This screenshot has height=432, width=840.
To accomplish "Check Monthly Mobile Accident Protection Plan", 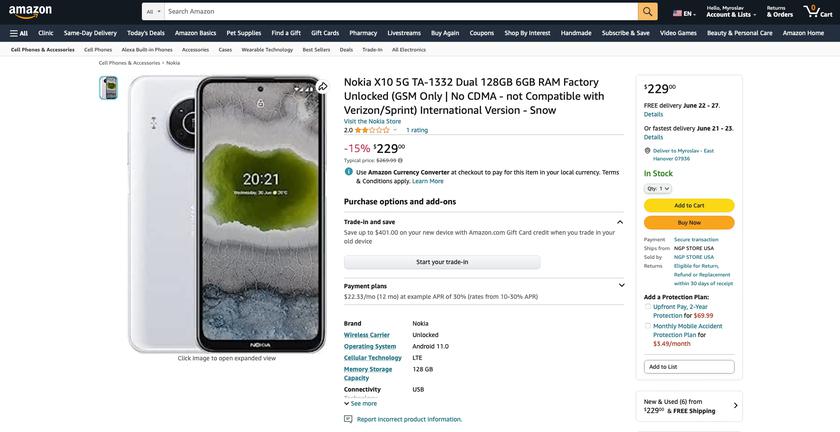I will [x=648, y=326].
